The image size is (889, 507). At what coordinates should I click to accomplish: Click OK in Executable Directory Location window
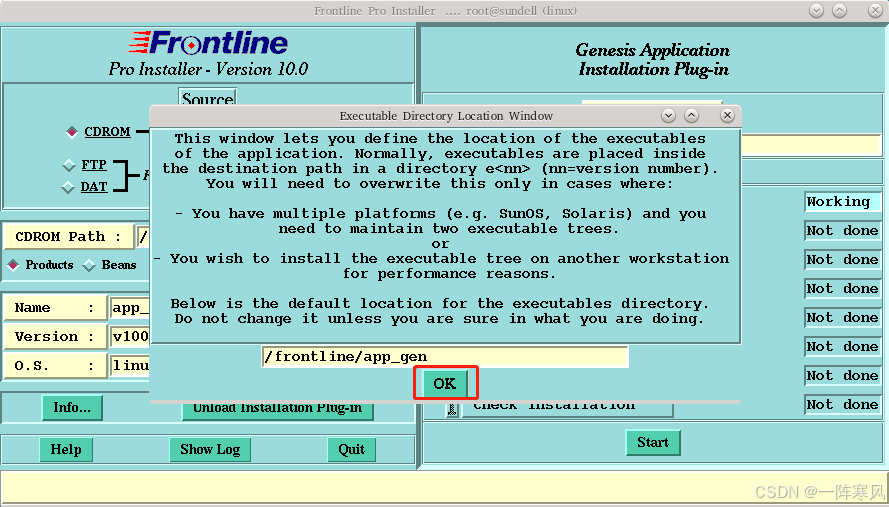(445, 384)
